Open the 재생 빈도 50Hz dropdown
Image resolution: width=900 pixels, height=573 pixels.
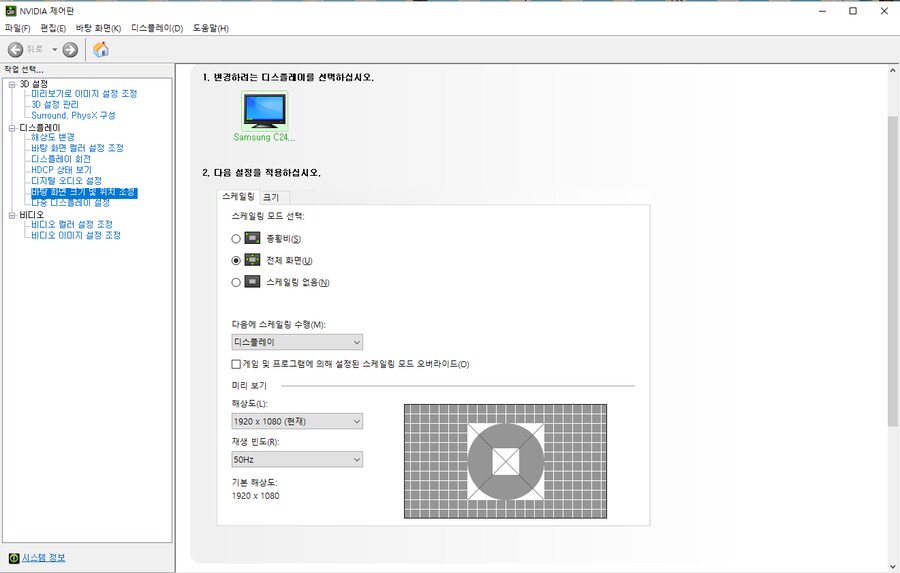297,459
